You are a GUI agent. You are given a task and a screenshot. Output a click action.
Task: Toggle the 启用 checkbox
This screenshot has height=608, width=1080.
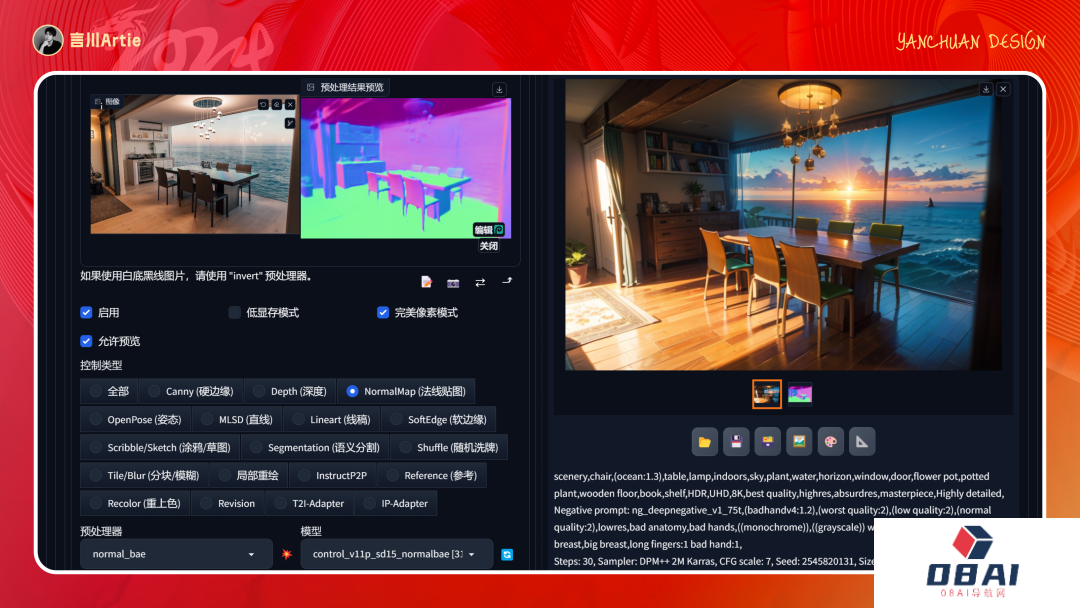point(86,313)
